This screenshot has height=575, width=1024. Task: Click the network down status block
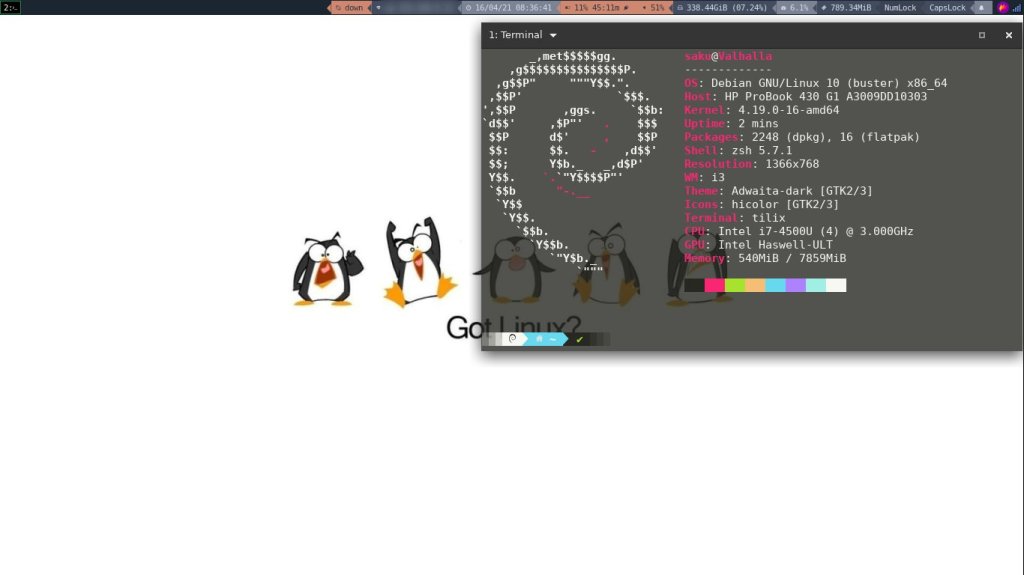(350, 7)
